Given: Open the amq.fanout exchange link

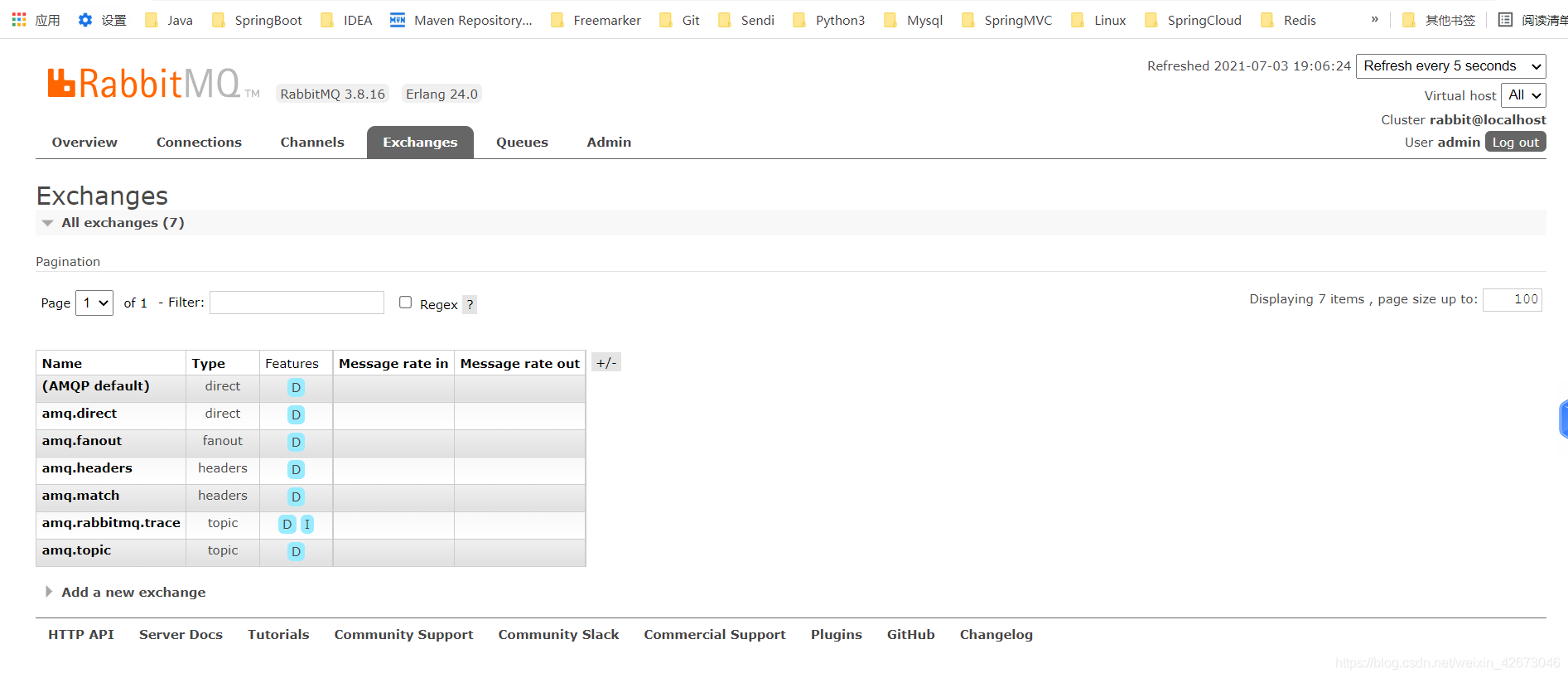Looking at the screenshot, I should click(82, 441).
